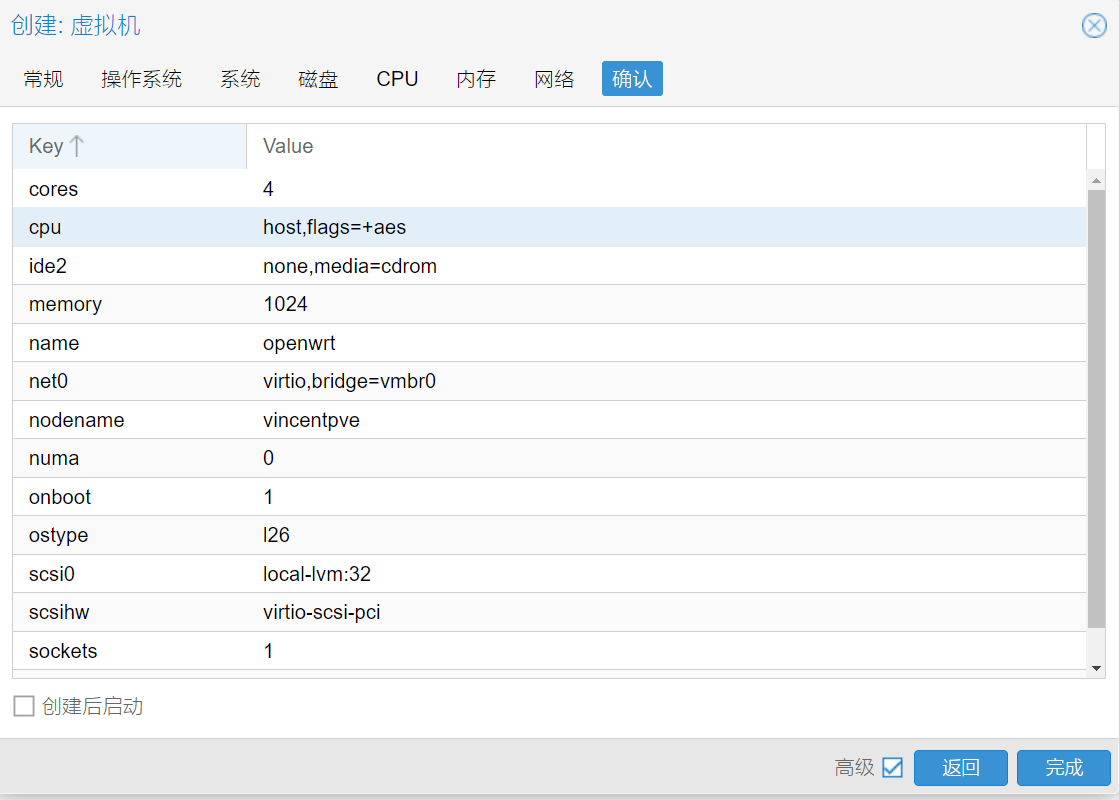Click the Key column sort arrow
1119x800 pixels.
click(x=77, y=146)
